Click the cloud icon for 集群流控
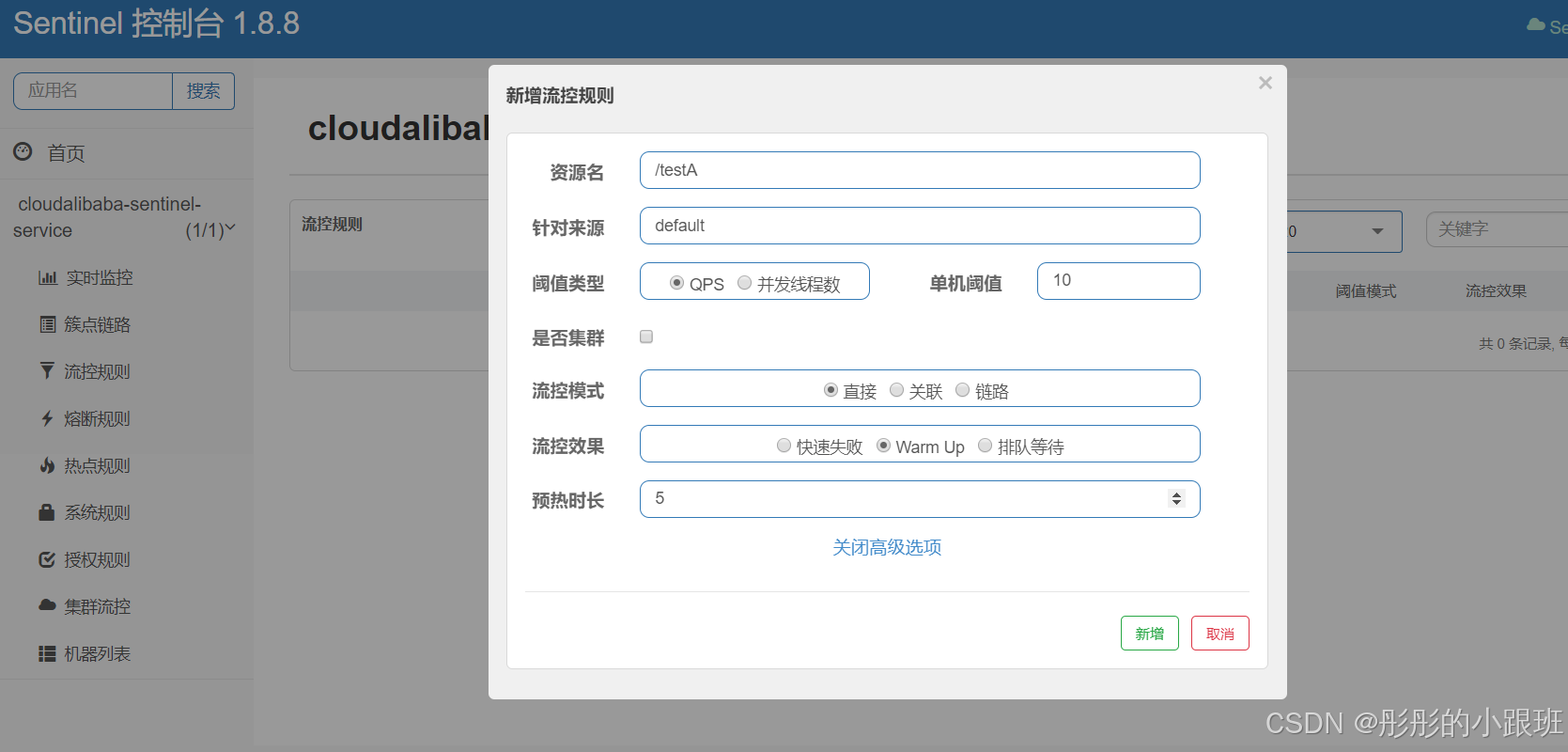The width and height of the screenshot is (1568, 752). click(x=47, y=605)
